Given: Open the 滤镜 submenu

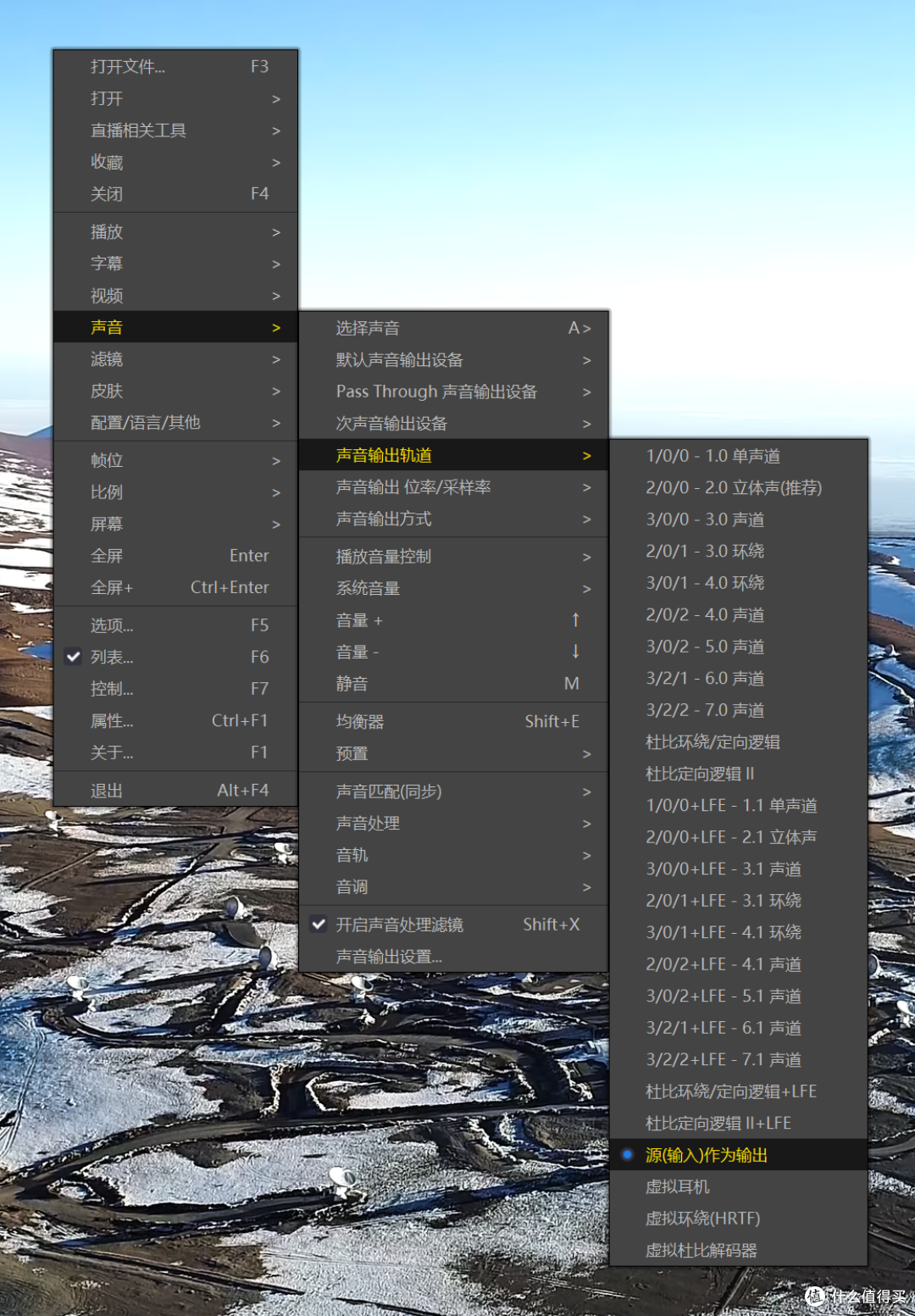Looking at the screenshot, I should click(175, 359).
